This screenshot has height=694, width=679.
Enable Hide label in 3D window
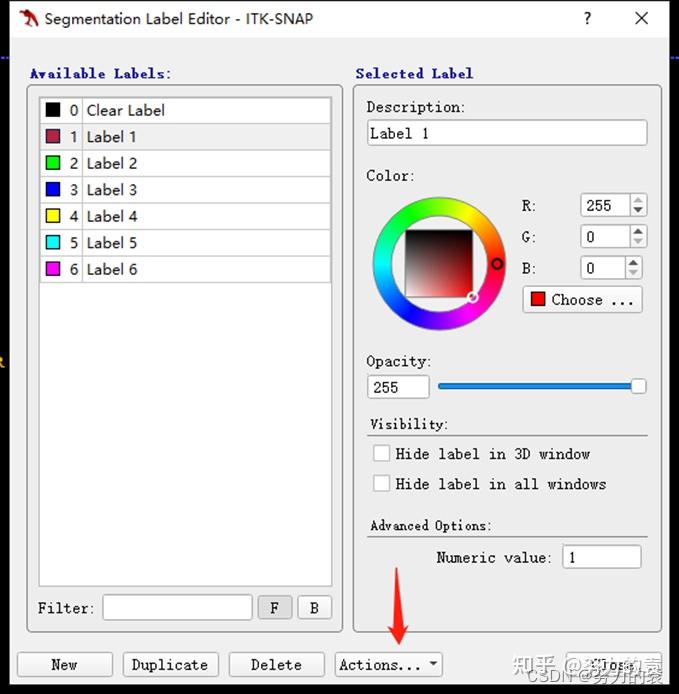tap(381, 454)
